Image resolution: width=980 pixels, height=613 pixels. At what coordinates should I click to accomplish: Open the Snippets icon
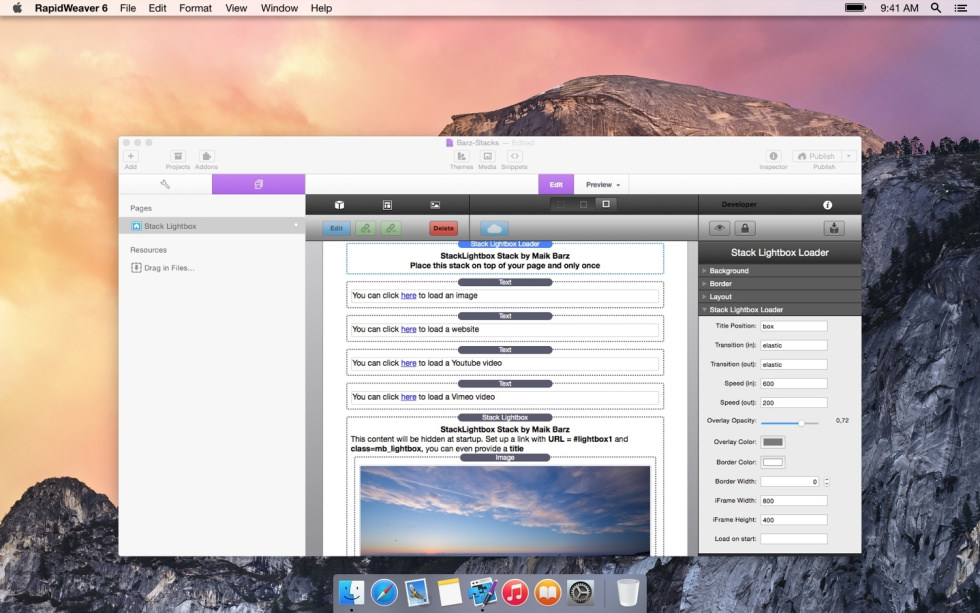[514, 156]
